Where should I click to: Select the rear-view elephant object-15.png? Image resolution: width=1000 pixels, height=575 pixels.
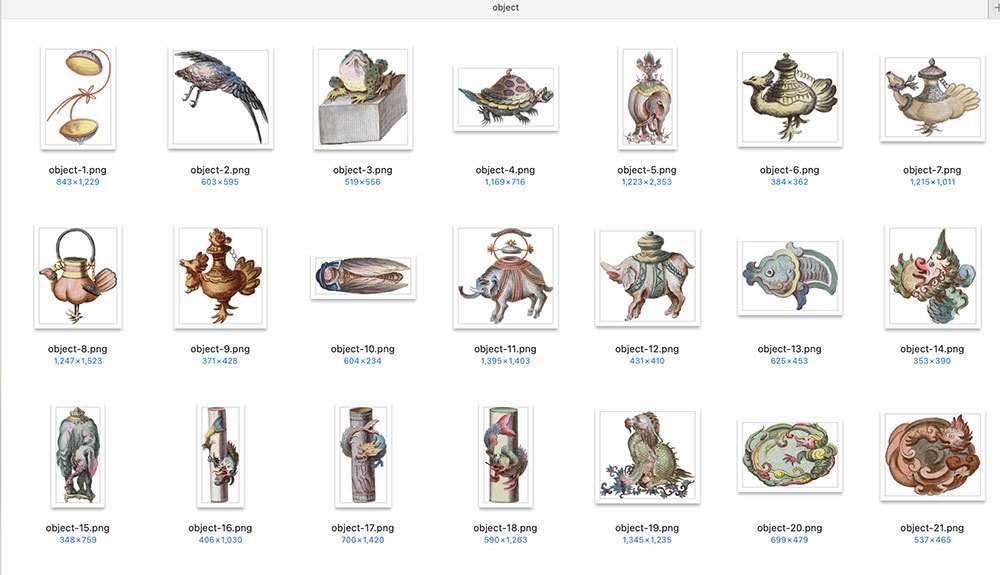[x=78, y=456]
